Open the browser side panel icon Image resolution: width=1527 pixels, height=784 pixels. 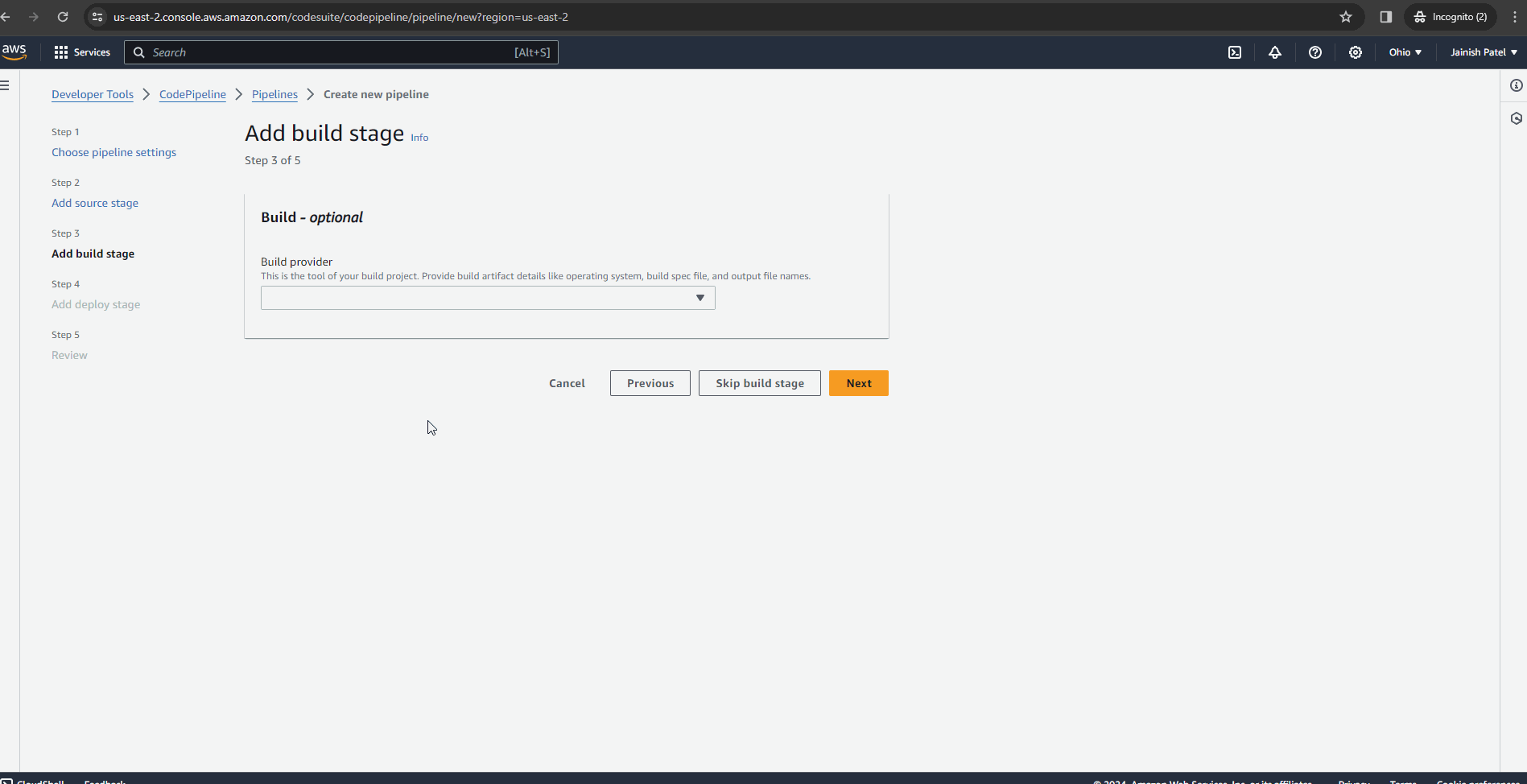(x=1385, y=16)
